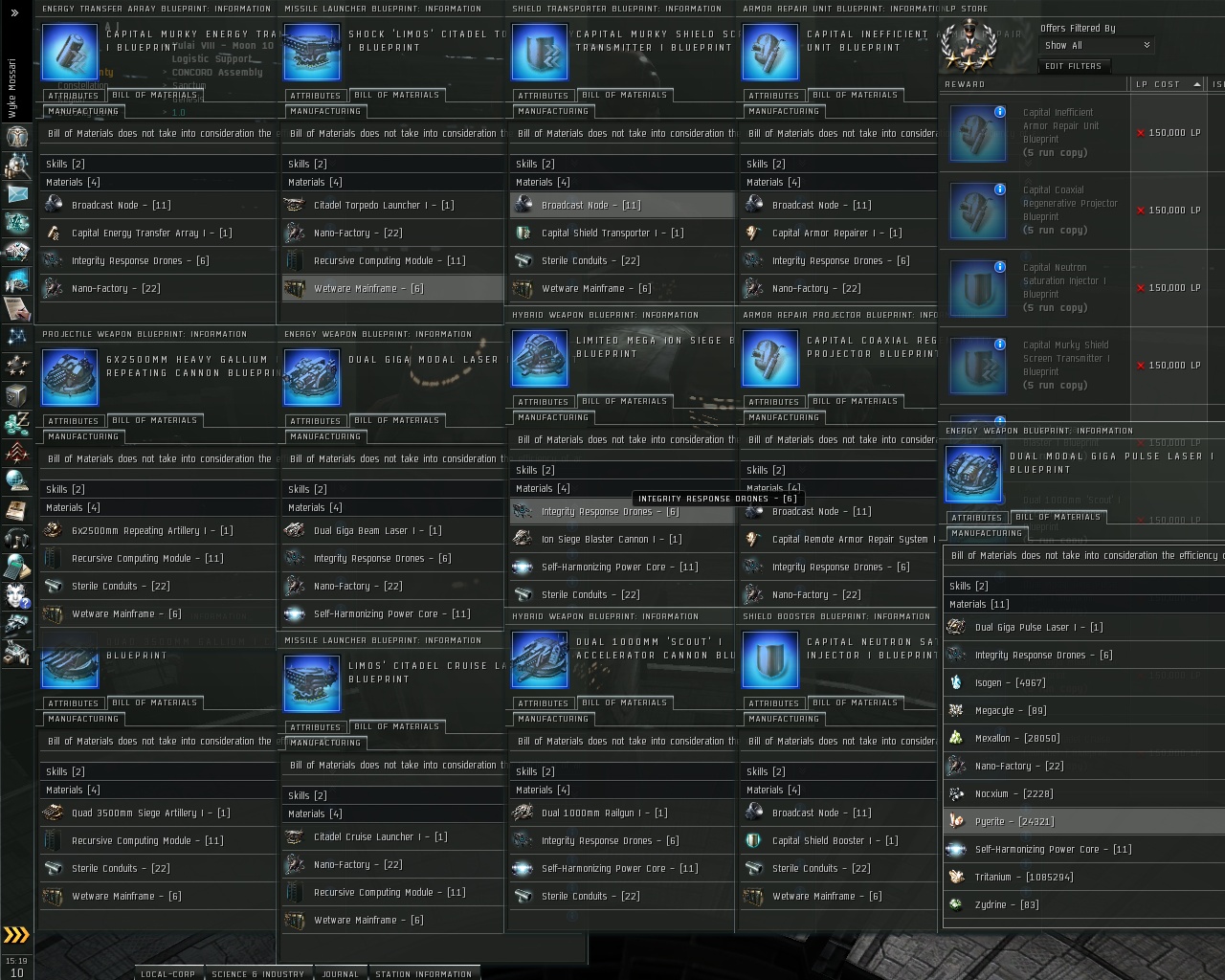1225x980 pixels.
Task: Select Citadel Torpedo Launcher I - [1] row
Action: (392, 205)
